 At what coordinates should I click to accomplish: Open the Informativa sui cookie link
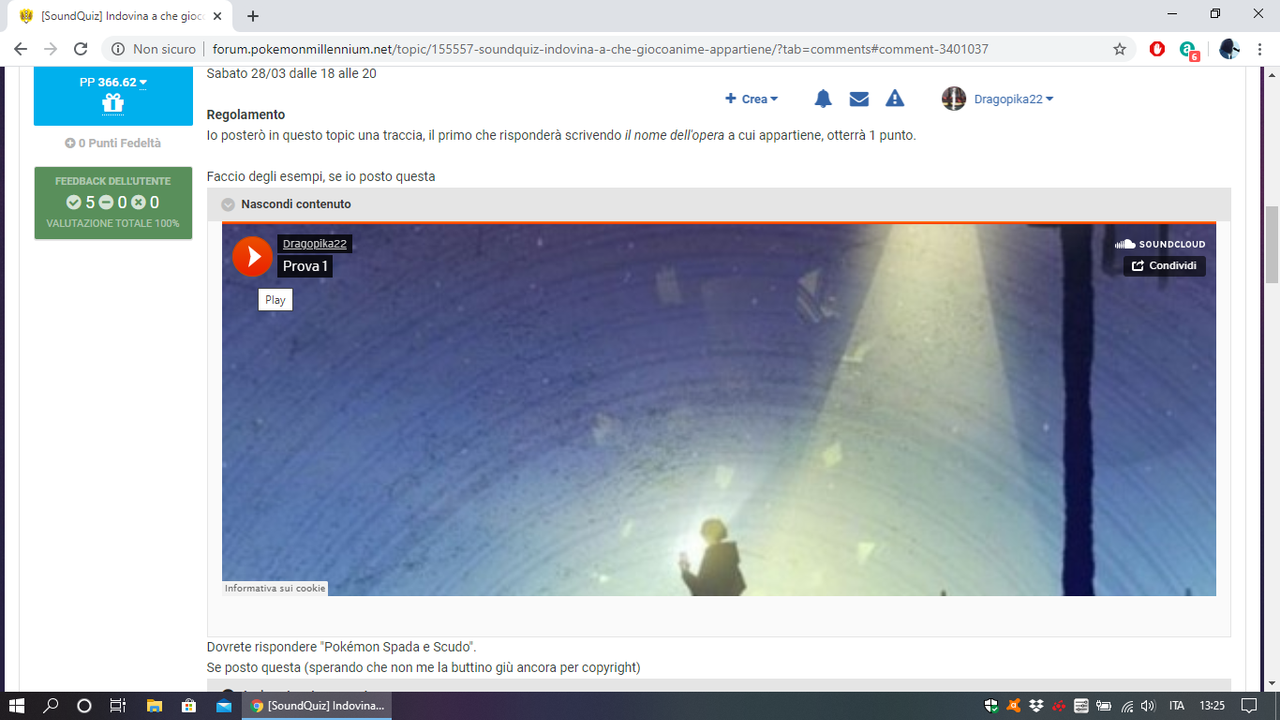(x=275, y=588)
